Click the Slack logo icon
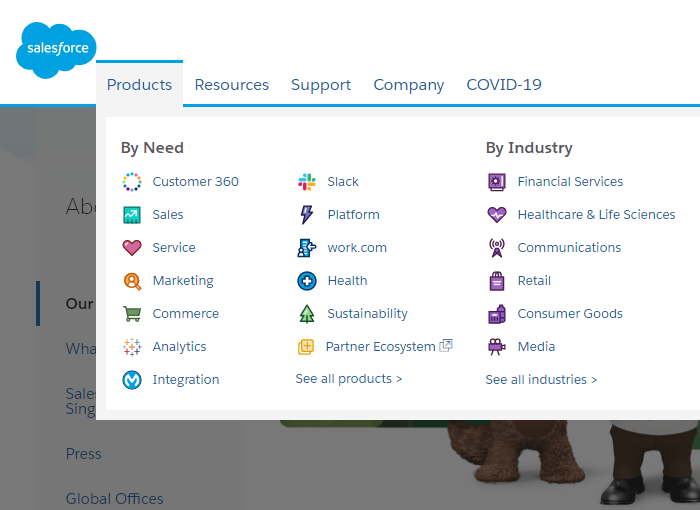 307,182
